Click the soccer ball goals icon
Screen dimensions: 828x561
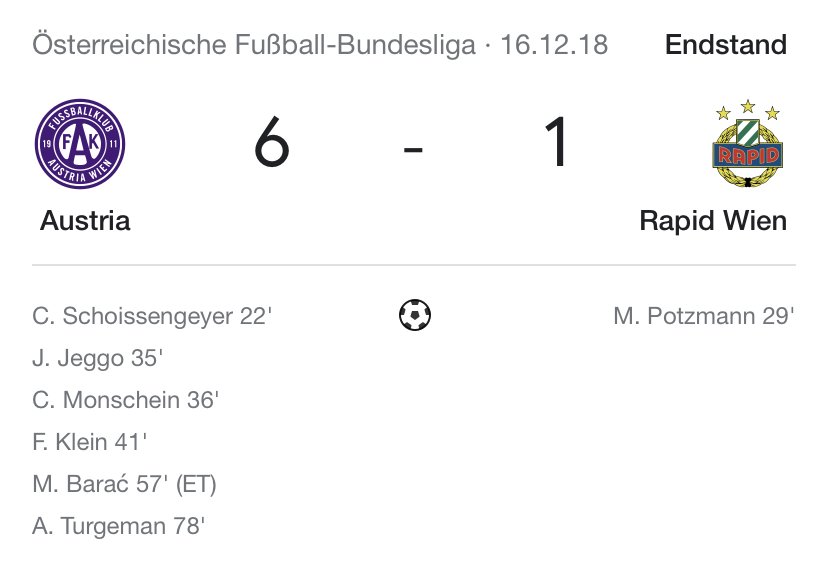tap(414, 317)
